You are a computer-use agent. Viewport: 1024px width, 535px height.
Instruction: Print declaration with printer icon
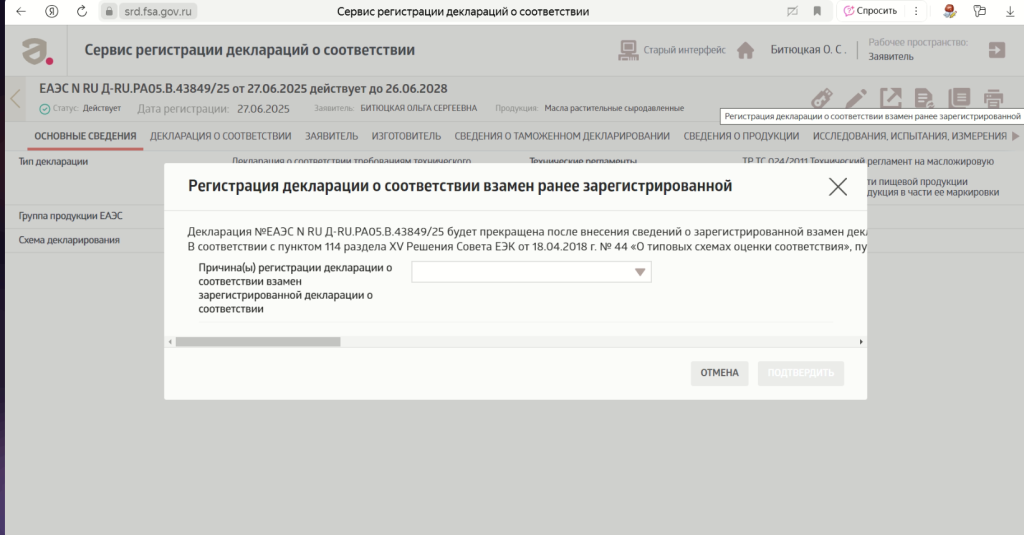coord(993,99)
